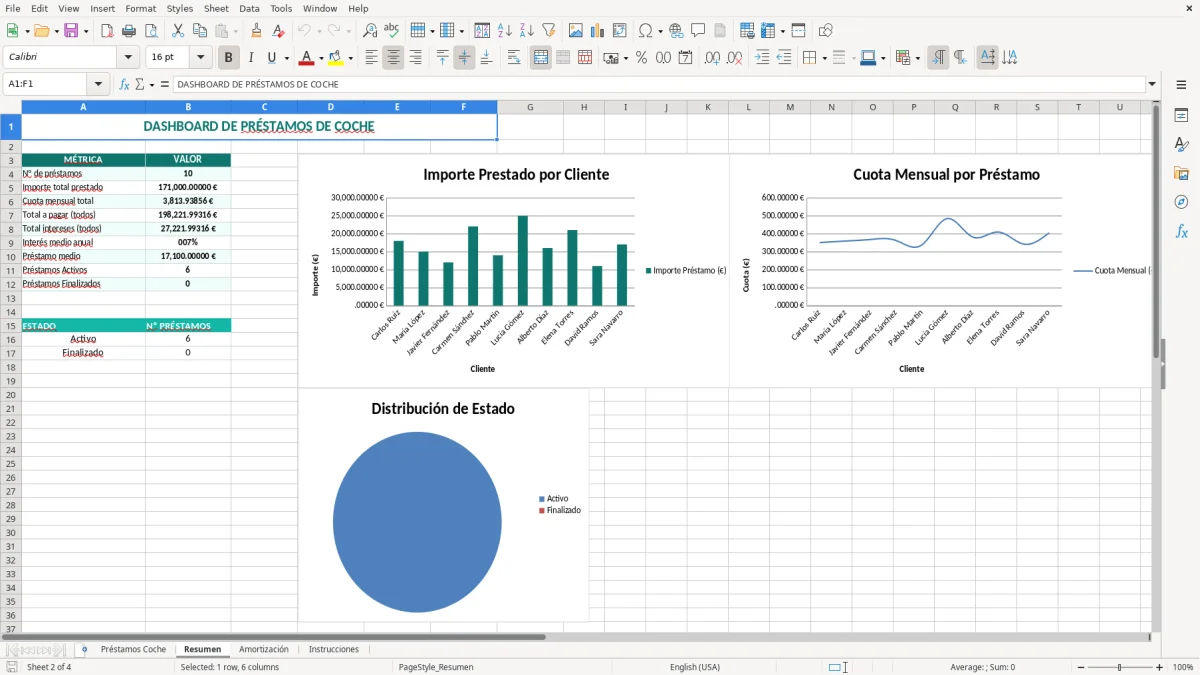Open the Data menu

click(x=249, y=8)
